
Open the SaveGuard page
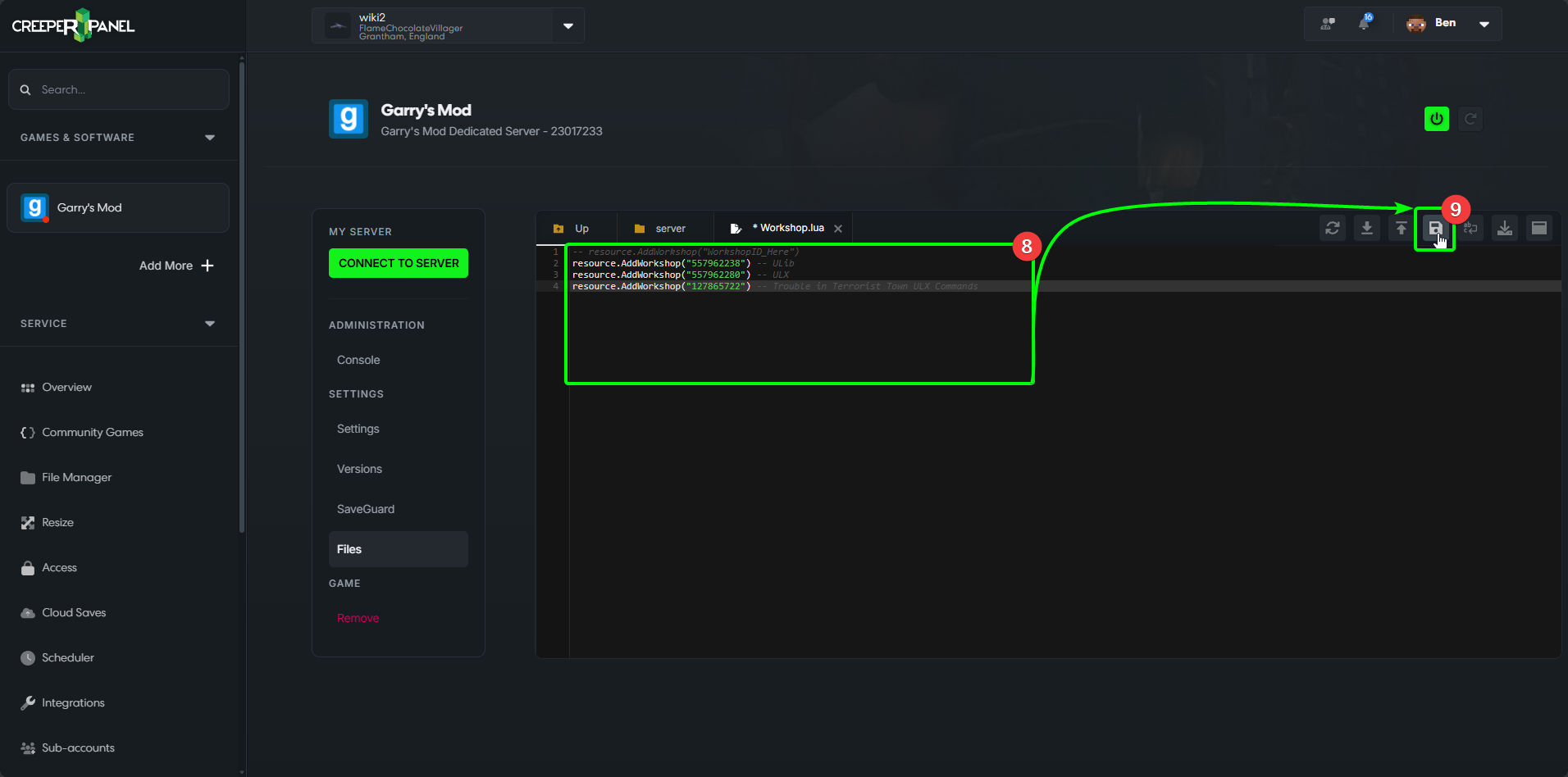point(366,509)
